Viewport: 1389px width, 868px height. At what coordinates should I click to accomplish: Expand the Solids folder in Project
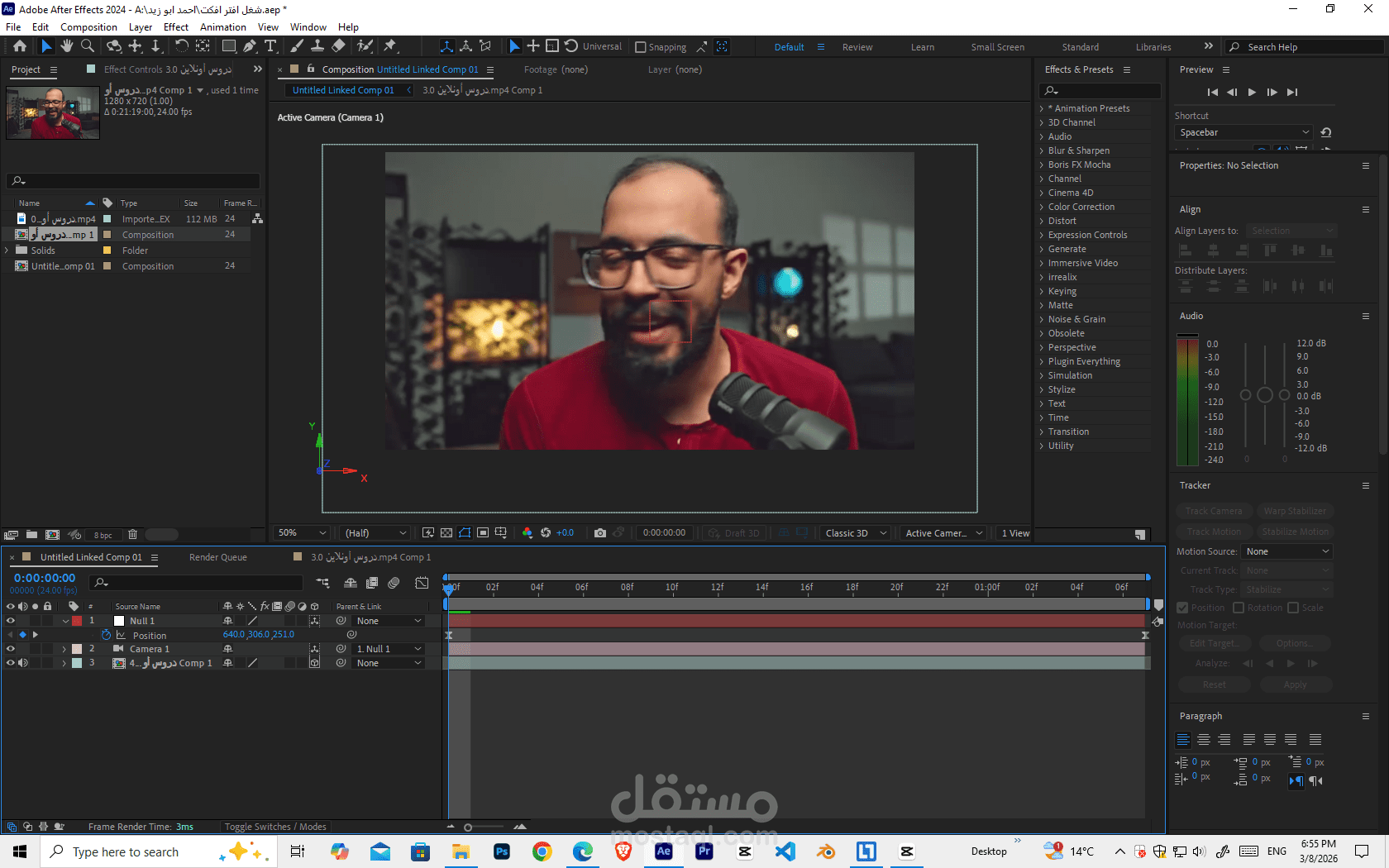click(7, 250)
